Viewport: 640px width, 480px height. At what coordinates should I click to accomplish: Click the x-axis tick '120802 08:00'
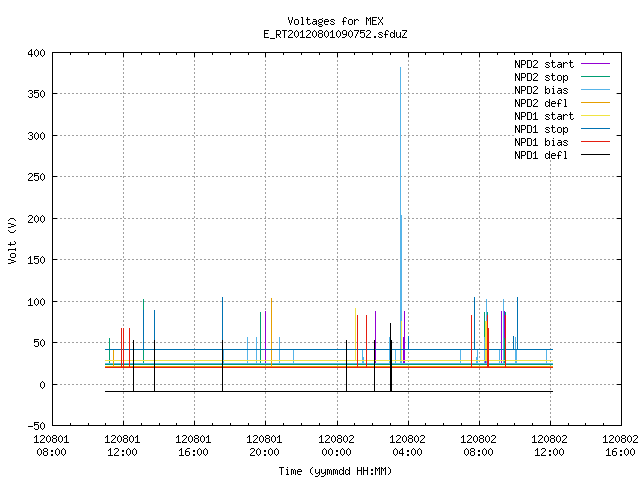pyautogui.click(x=478, y=446)
